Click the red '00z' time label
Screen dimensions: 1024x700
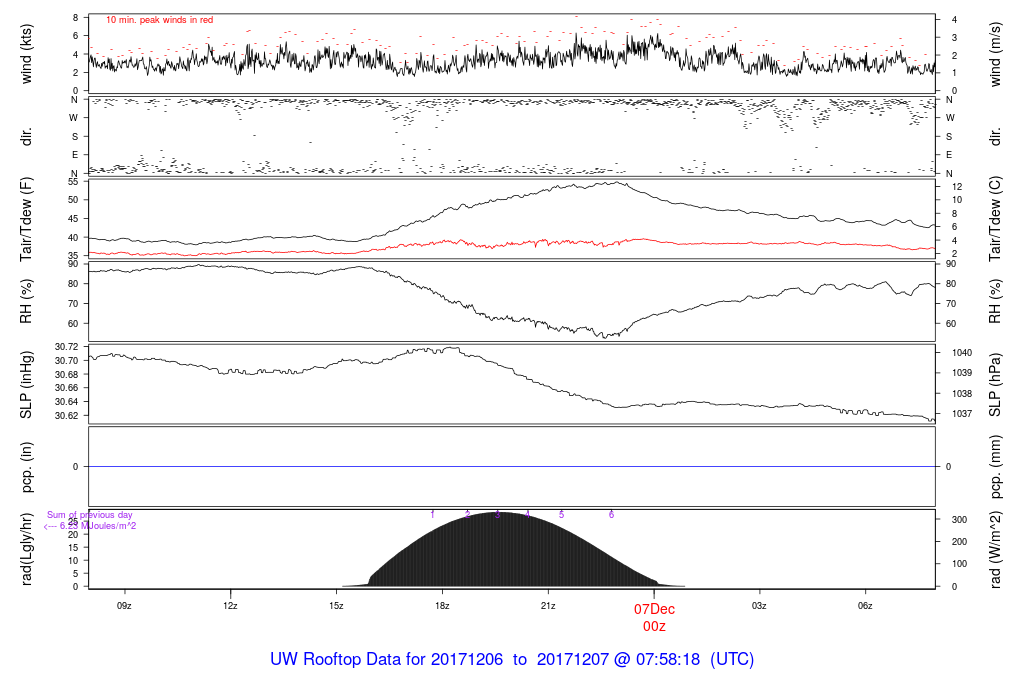coord(654,626)
